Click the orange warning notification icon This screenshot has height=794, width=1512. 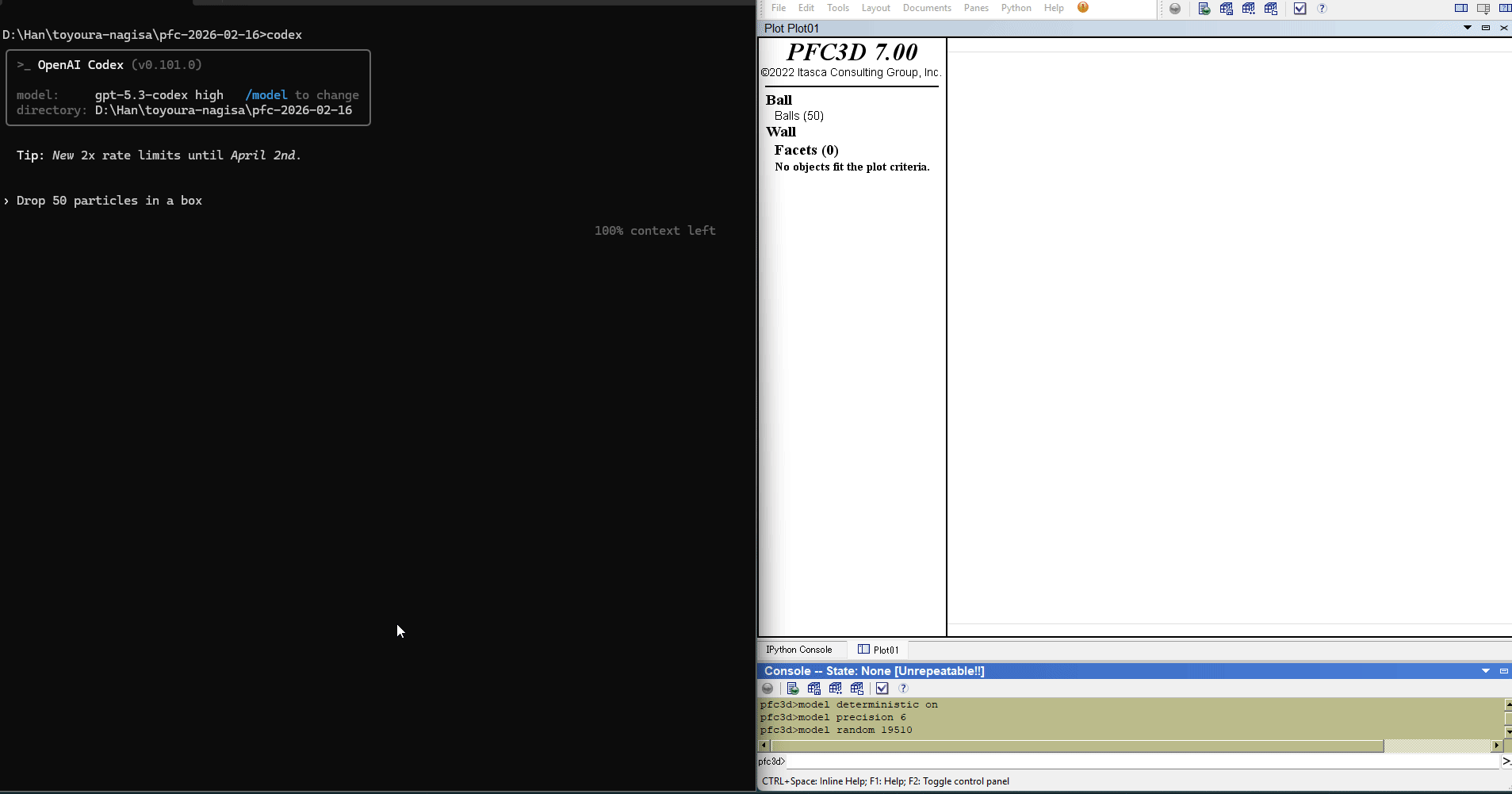tap(1083, 8)
